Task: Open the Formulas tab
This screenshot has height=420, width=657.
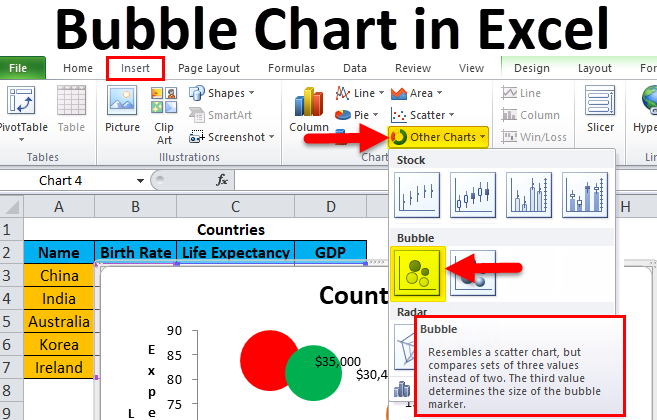Action: click(x=291, y=68)
